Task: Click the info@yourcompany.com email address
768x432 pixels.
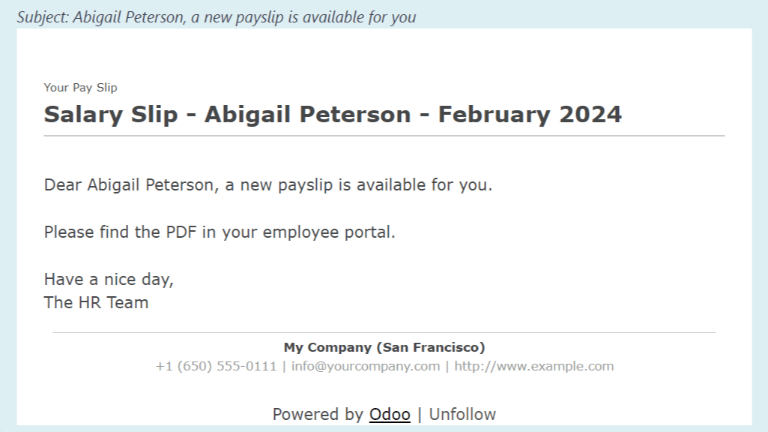Action: [x=365, y=366]
